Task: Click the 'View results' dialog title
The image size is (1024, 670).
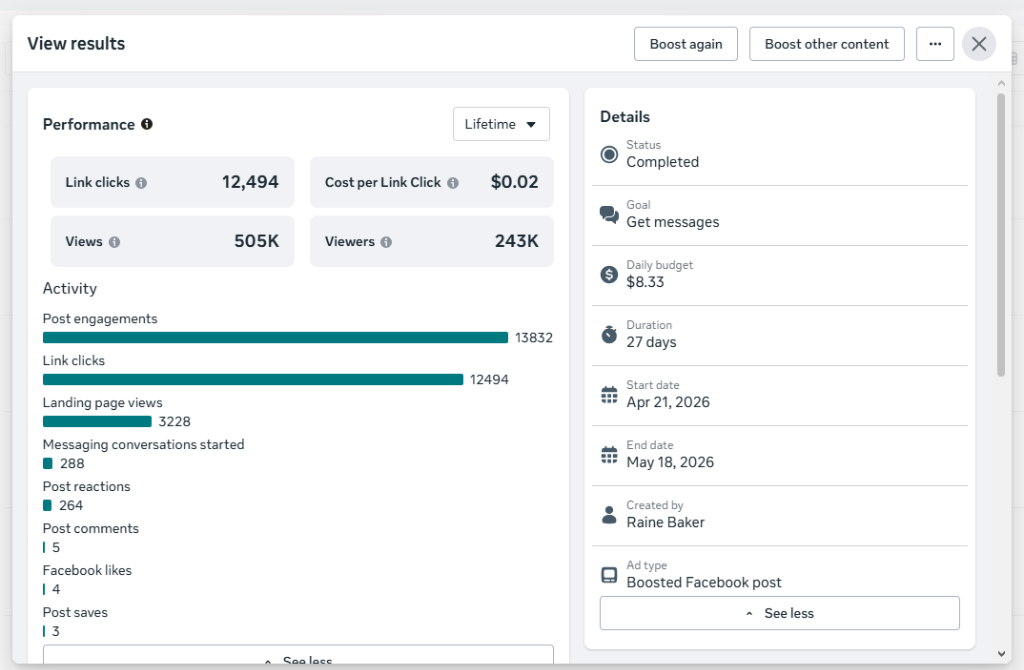Action: 76,44
